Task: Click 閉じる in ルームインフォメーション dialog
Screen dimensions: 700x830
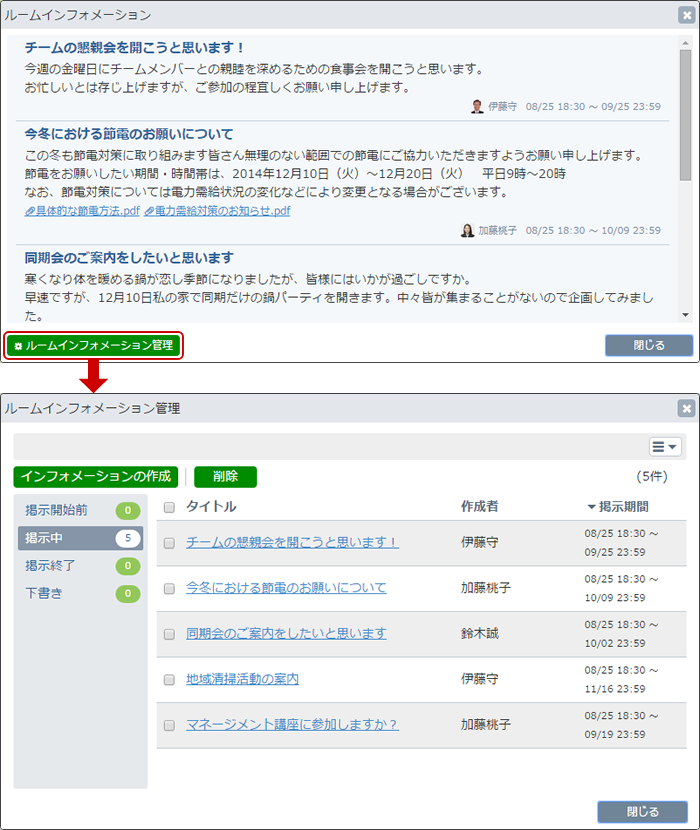Action: pyautogui.click(x=649, y=345)
